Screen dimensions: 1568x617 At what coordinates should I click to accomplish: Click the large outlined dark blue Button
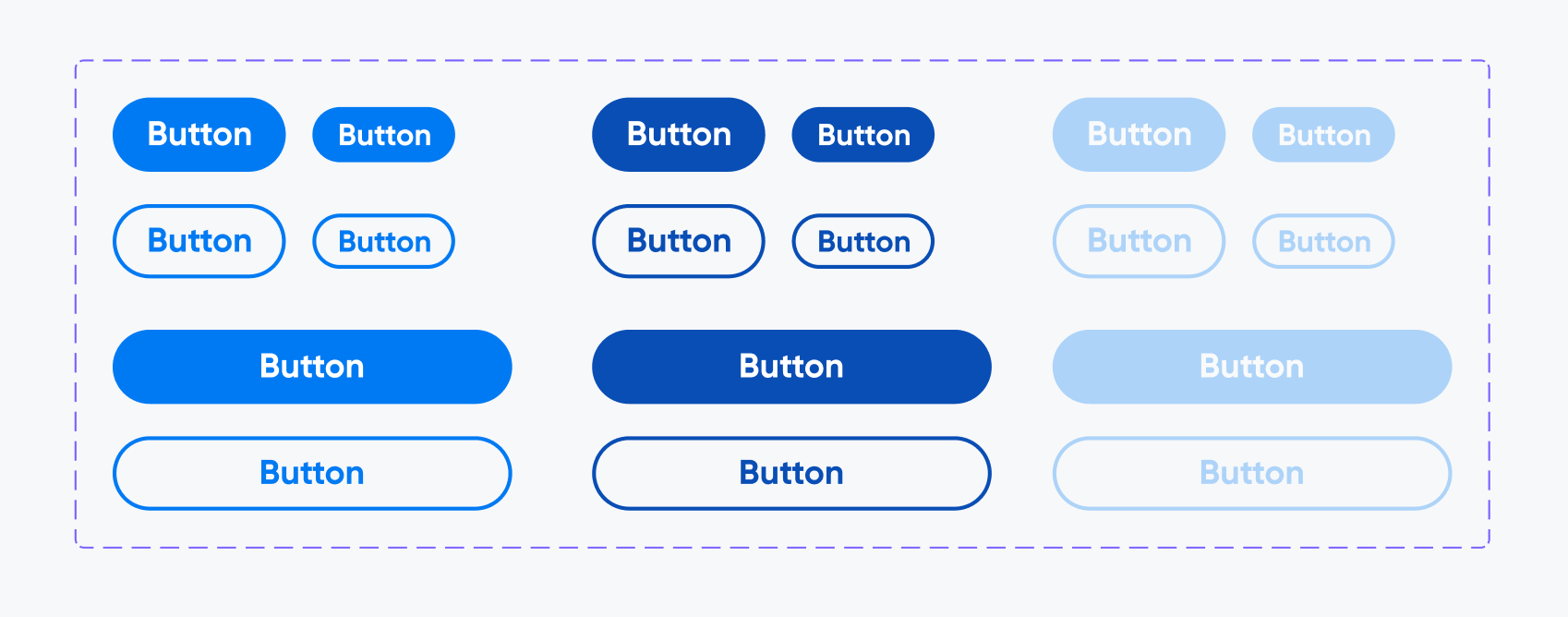click(x=679, y=241)
